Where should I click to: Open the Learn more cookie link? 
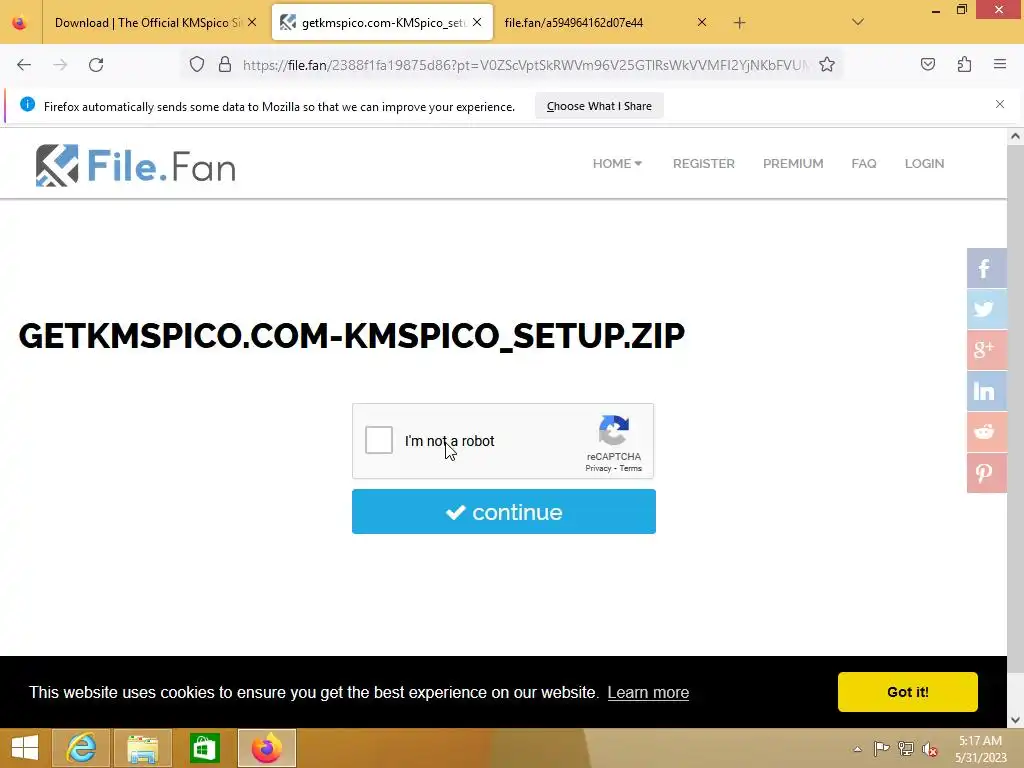click(x=648, y=692)
